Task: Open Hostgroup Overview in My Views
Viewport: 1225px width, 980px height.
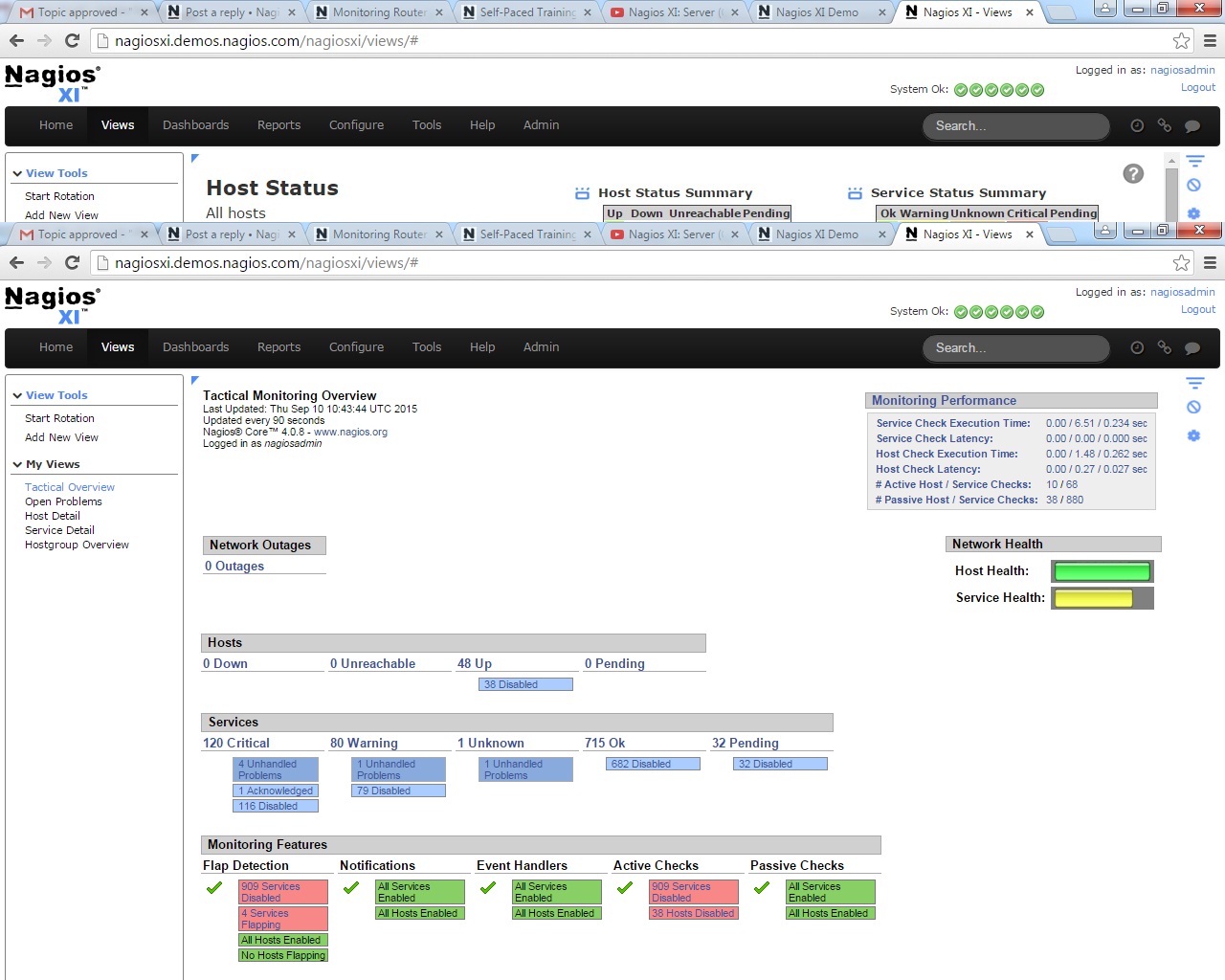Action: [77, 545]
